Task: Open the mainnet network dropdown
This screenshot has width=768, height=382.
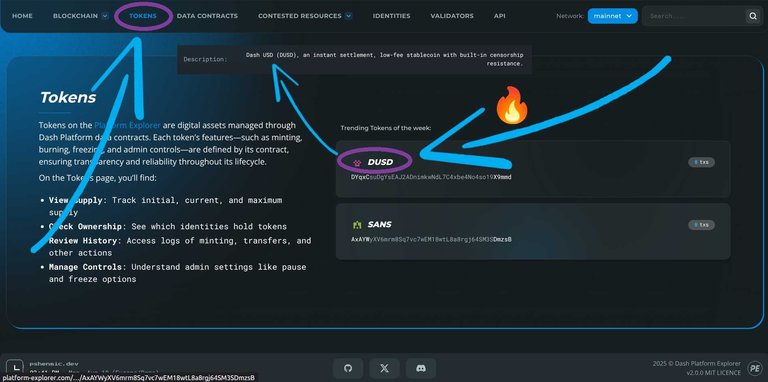Action: 613,16
